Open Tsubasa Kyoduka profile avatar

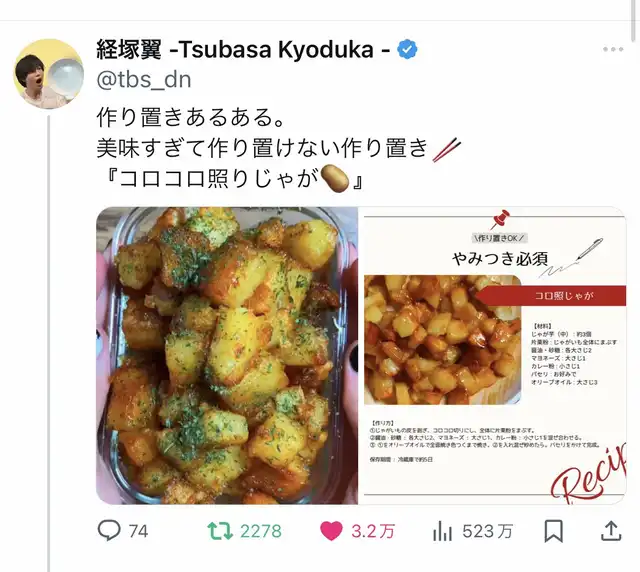tap(48, 74)
